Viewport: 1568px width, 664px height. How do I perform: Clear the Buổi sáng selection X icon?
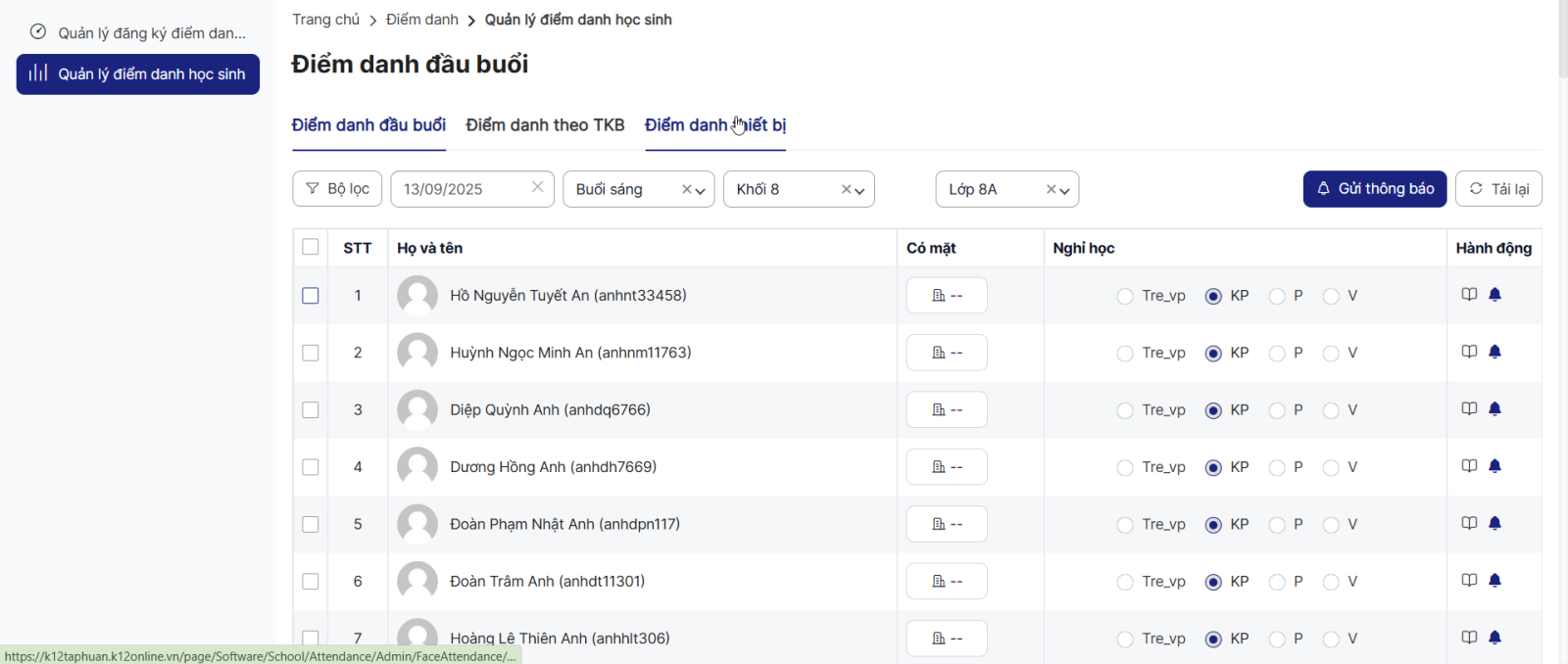pyautogui.click(x=687, y=190)
